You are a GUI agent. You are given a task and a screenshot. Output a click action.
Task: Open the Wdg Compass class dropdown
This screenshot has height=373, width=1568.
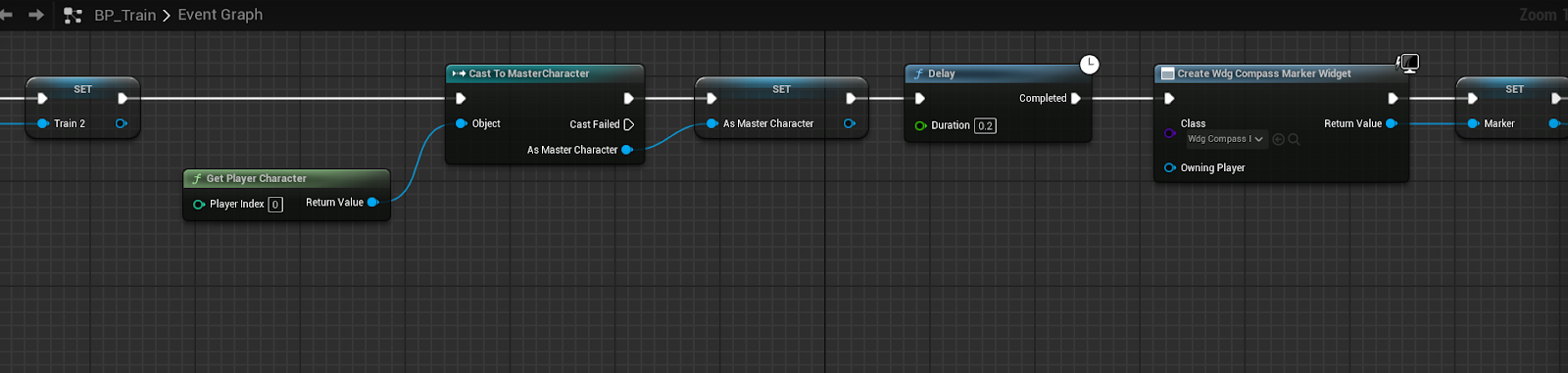coord(1226,139)
